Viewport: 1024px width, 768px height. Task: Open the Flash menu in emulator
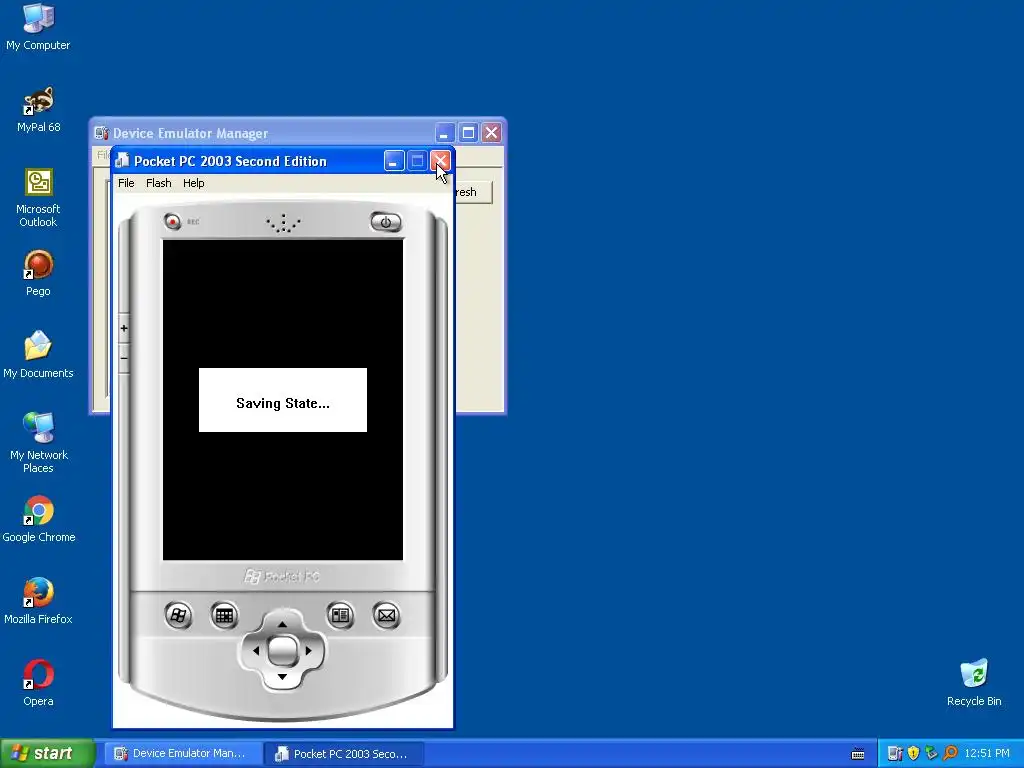coord(159,184)
